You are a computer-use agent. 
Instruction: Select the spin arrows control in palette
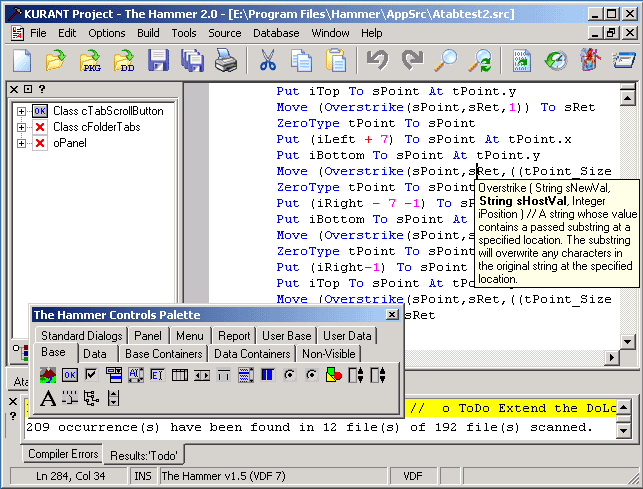click(202, 375)
